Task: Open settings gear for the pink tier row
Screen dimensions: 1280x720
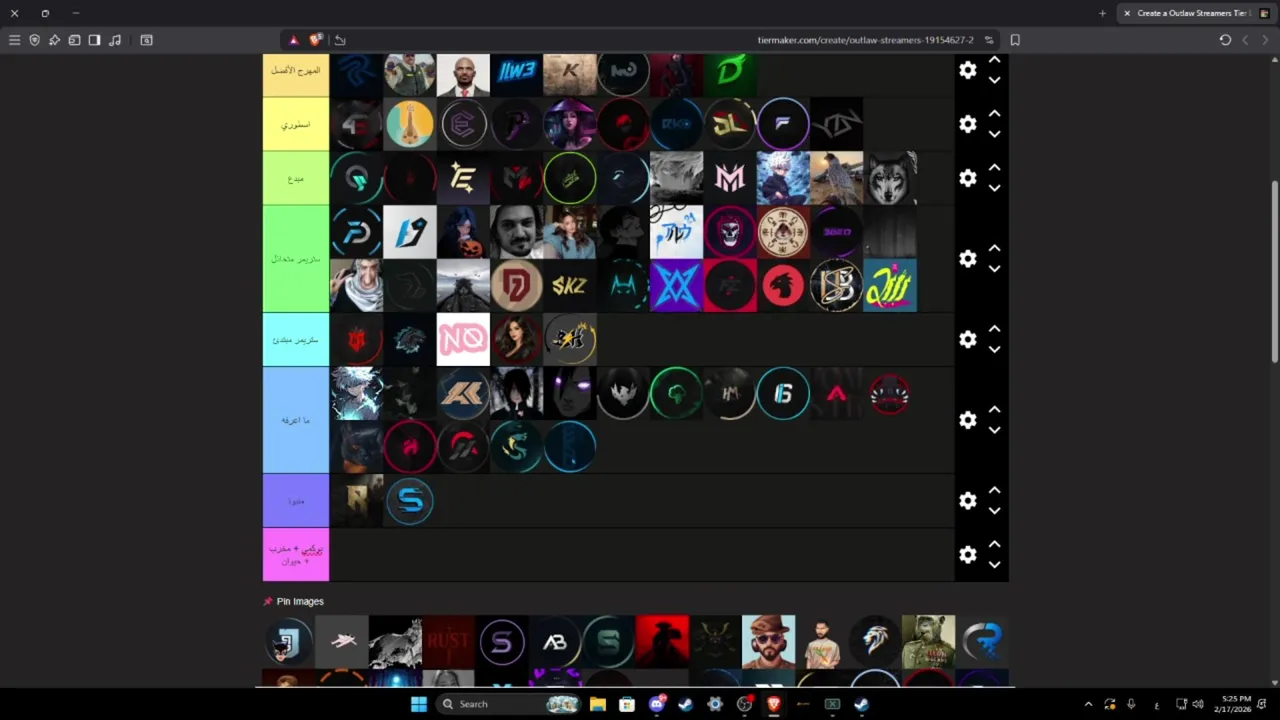Action: [967, 555]
